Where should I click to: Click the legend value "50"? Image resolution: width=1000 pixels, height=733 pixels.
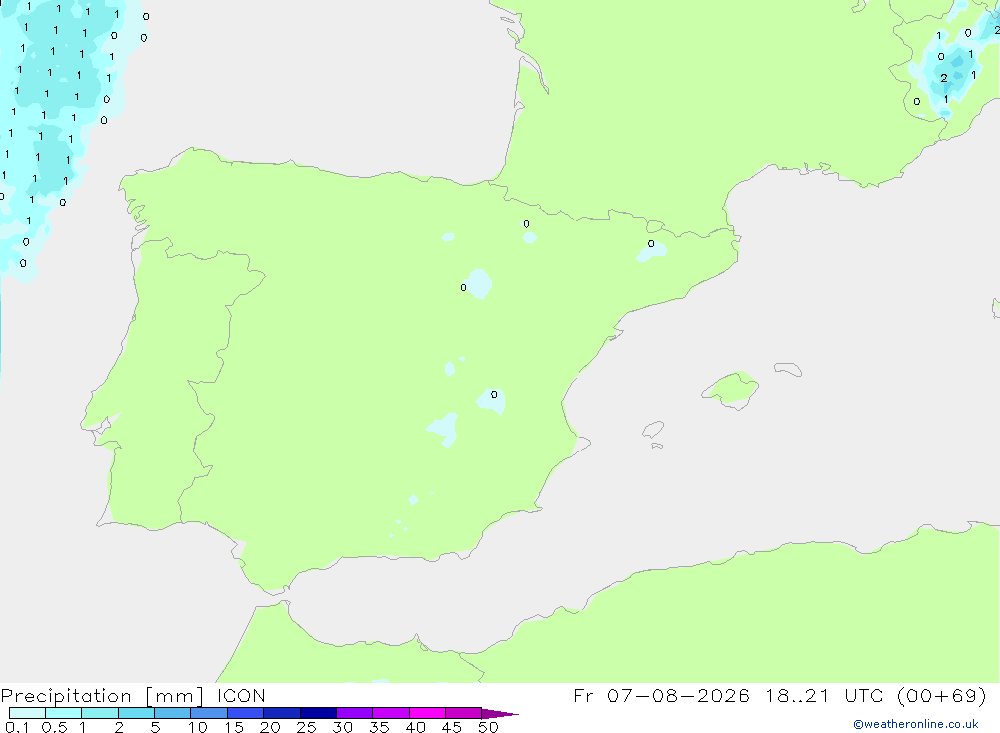click(x=488, y=727)
